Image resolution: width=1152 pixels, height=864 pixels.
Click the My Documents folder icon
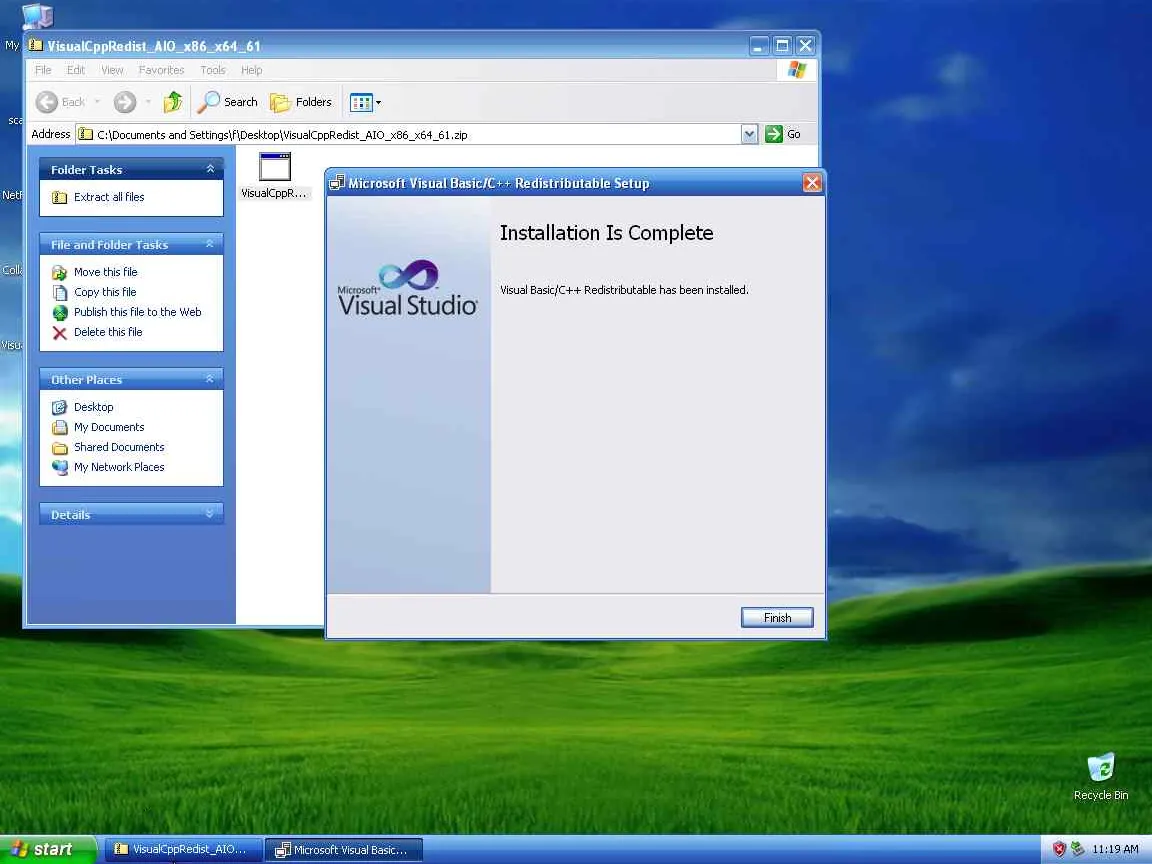click(60, 427)
